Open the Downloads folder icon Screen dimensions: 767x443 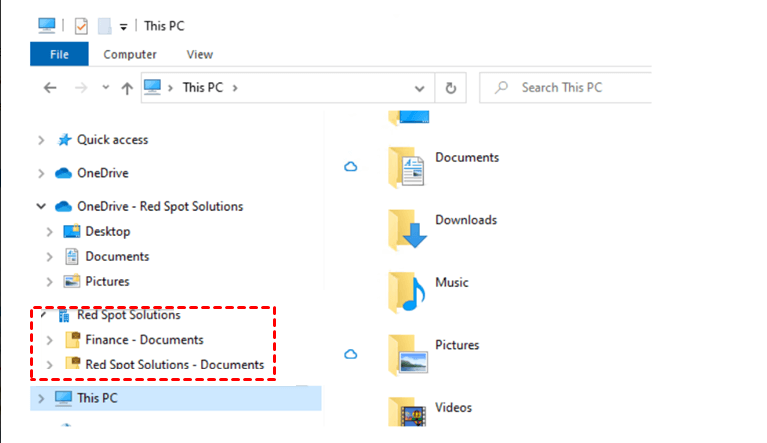407,229
